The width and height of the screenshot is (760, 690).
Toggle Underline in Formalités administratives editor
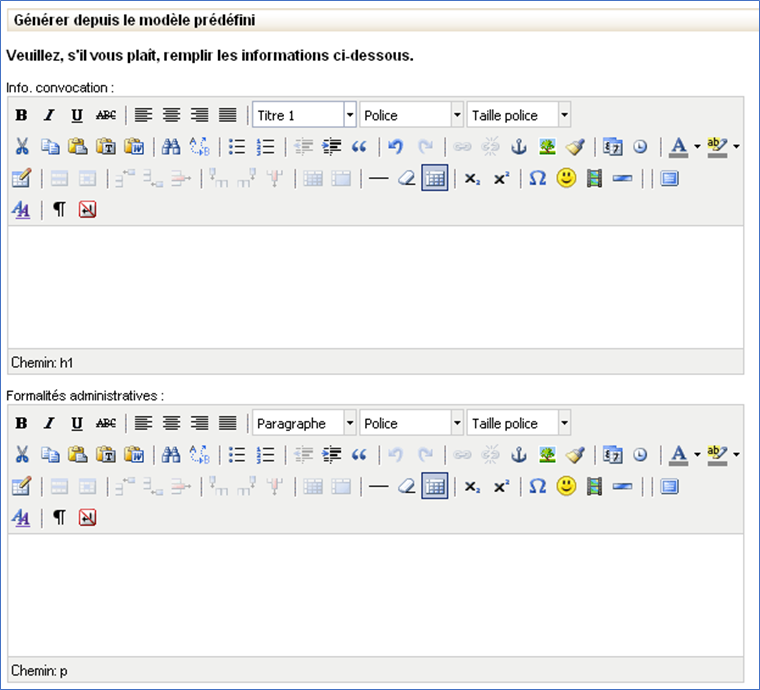(77, 423)
